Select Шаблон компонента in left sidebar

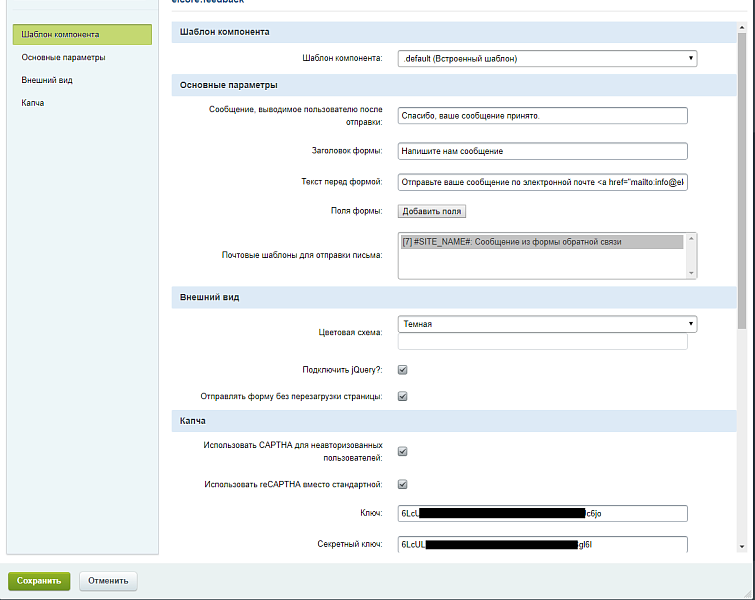click(82, 35)
